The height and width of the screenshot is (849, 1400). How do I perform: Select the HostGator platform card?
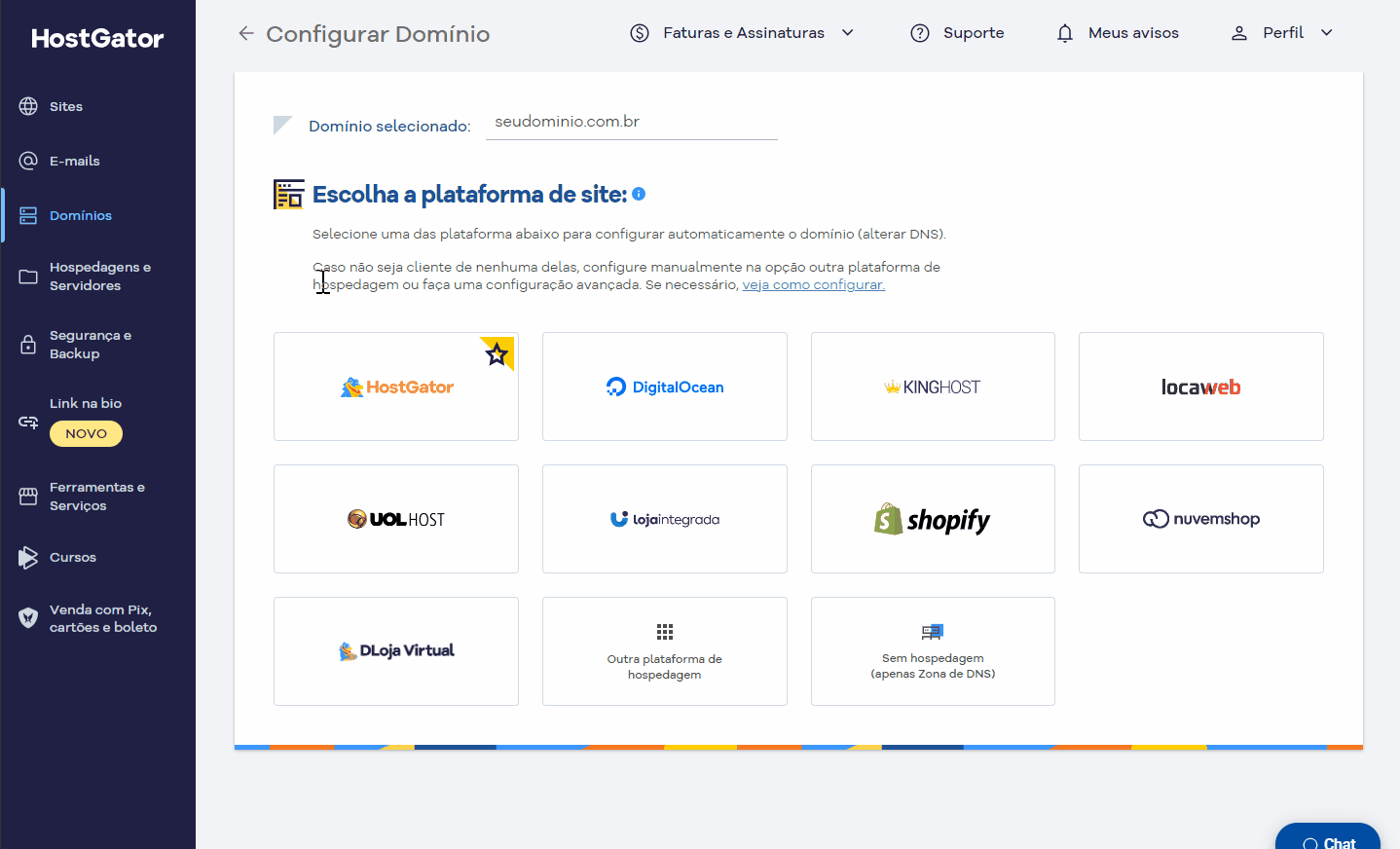(x=396, y=387)
